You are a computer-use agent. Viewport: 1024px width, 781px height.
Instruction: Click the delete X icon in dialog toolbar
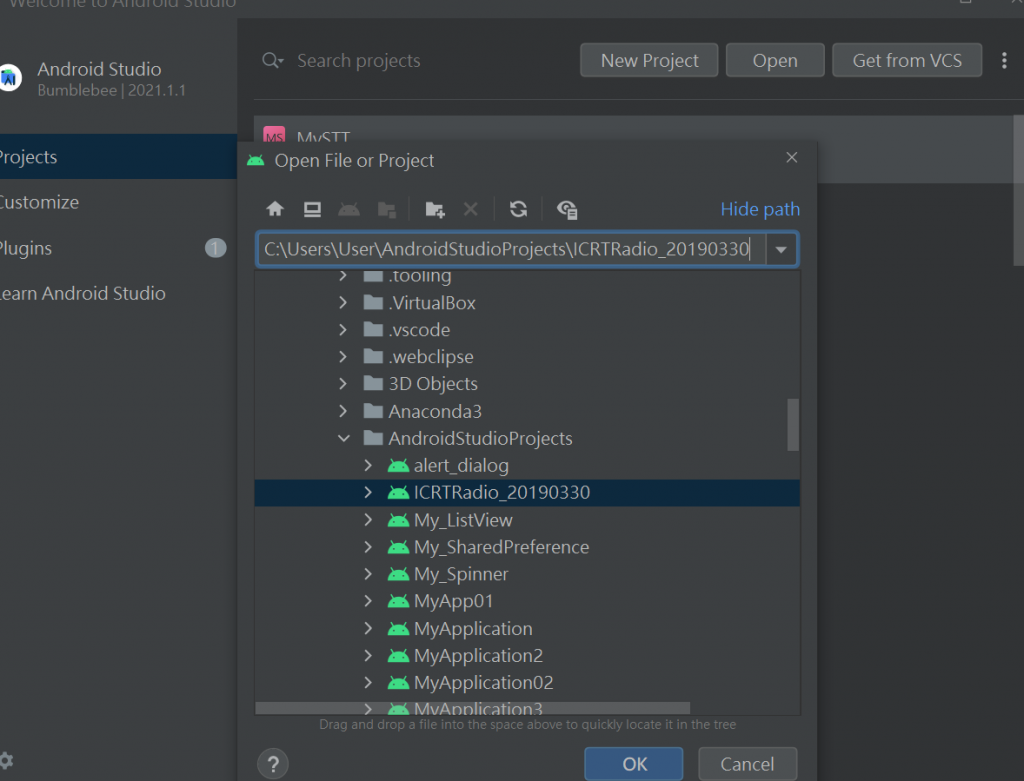pyautogui.click(x=470, y=209)
